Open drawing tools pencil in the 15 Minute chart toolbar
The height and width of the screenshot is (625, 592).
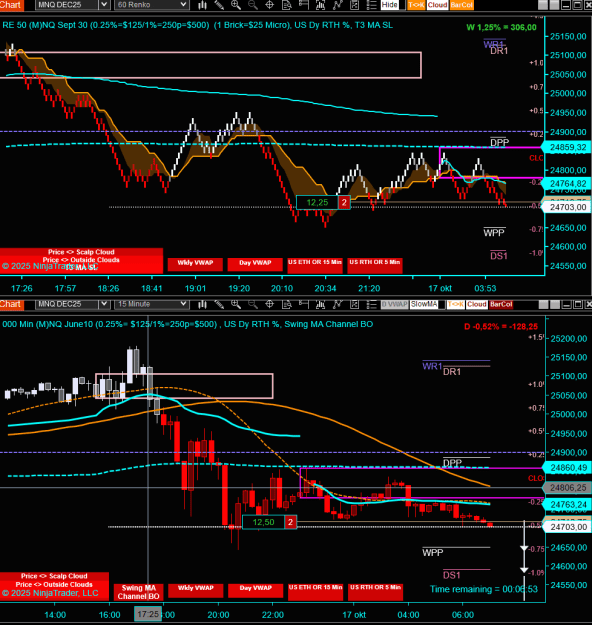point(219,305)
